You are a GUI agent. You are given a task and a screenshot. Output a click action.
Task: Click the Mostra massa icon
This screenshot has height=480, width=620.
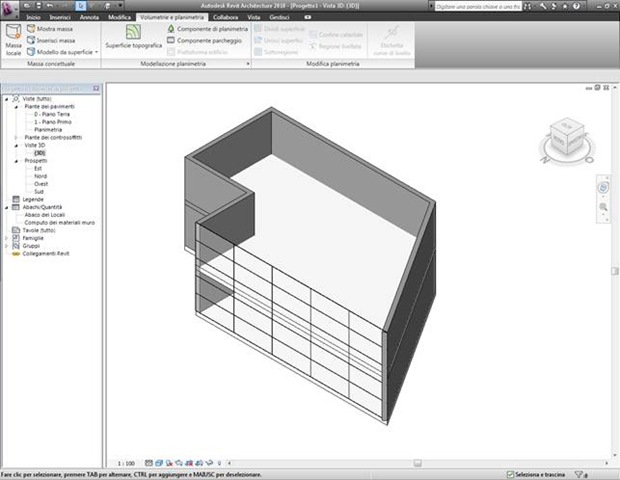click(x=31, y=28)
